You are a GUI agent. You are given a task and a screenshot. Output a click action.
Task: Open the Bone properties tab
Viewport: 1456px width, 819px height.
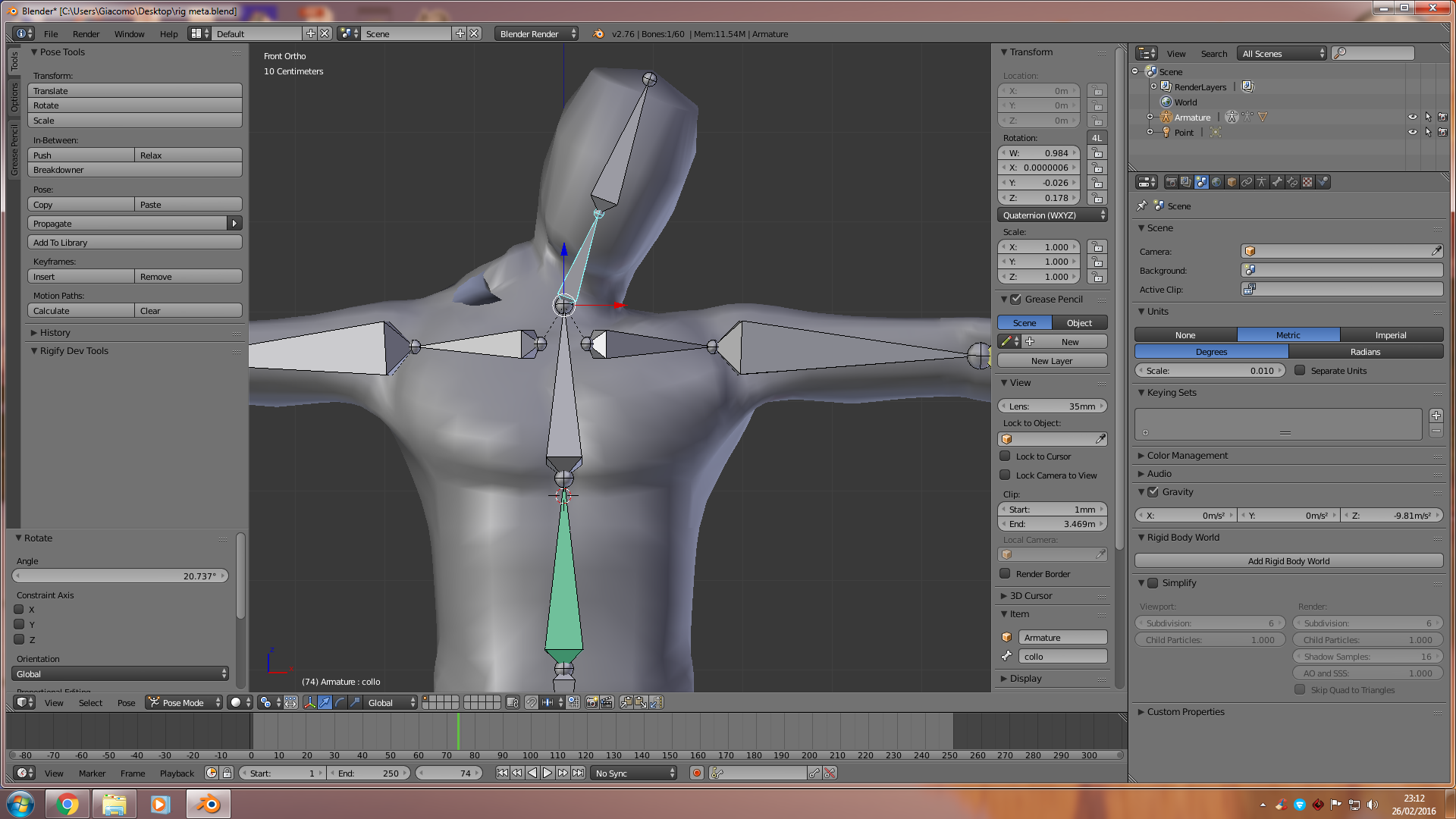pos(1277,182)
